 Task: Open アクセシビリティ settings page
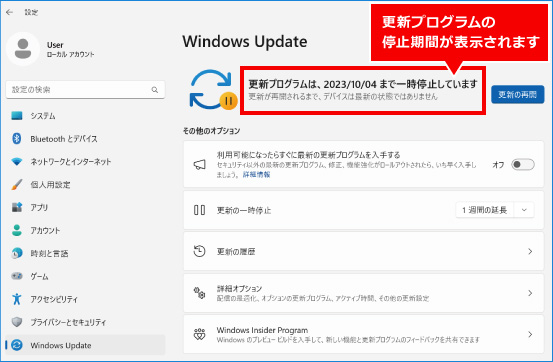point(85,299)
